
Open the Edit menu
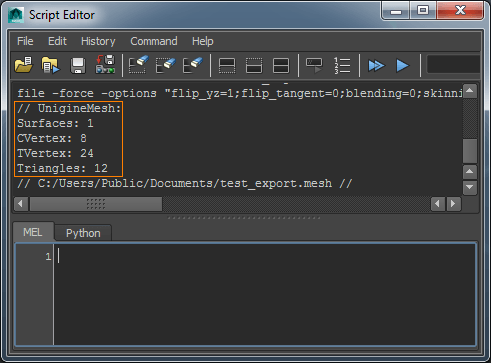click(57, 41)
